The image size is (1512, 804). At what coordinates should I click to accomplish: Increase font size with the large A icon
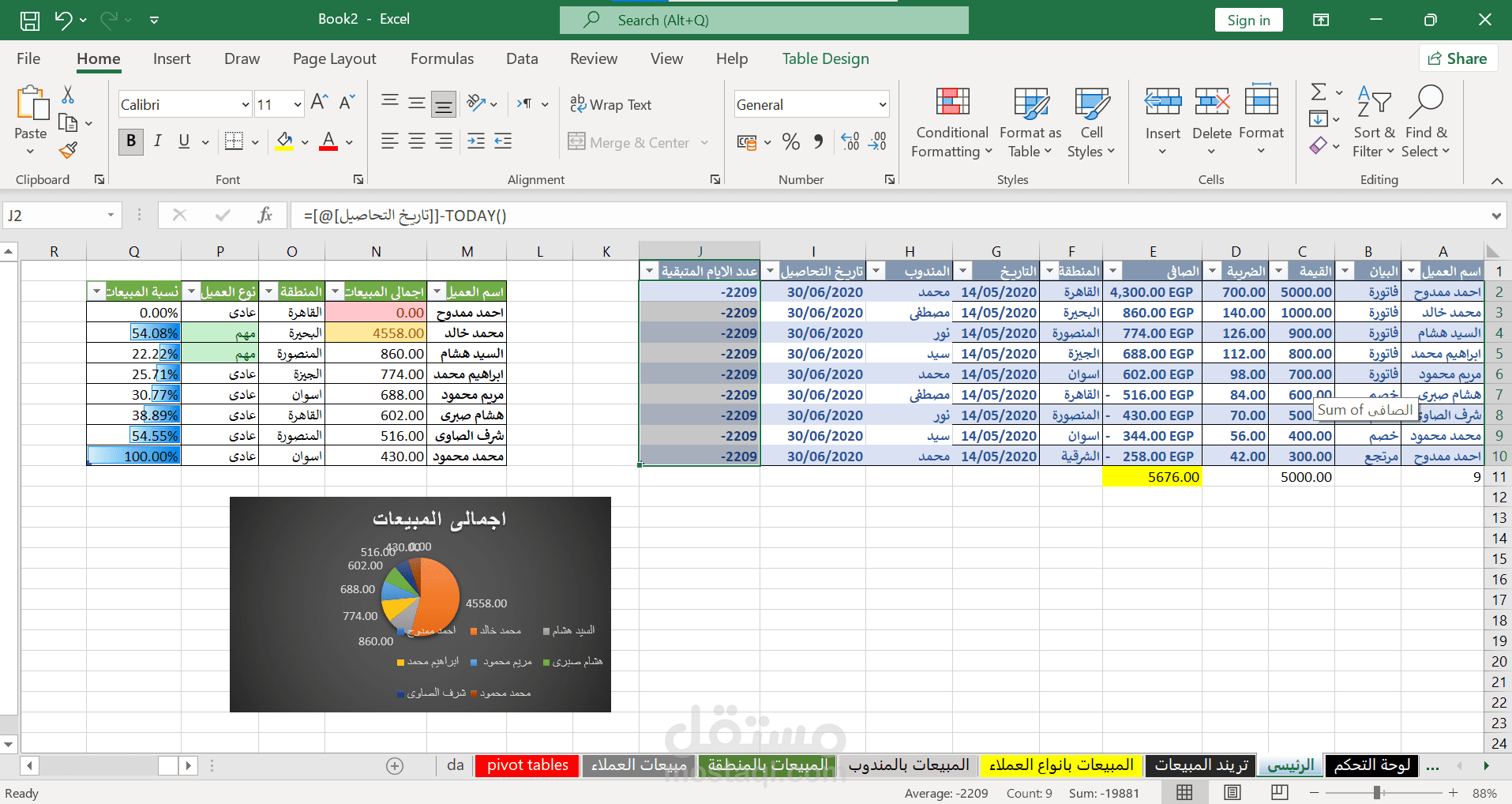[319, 103]
